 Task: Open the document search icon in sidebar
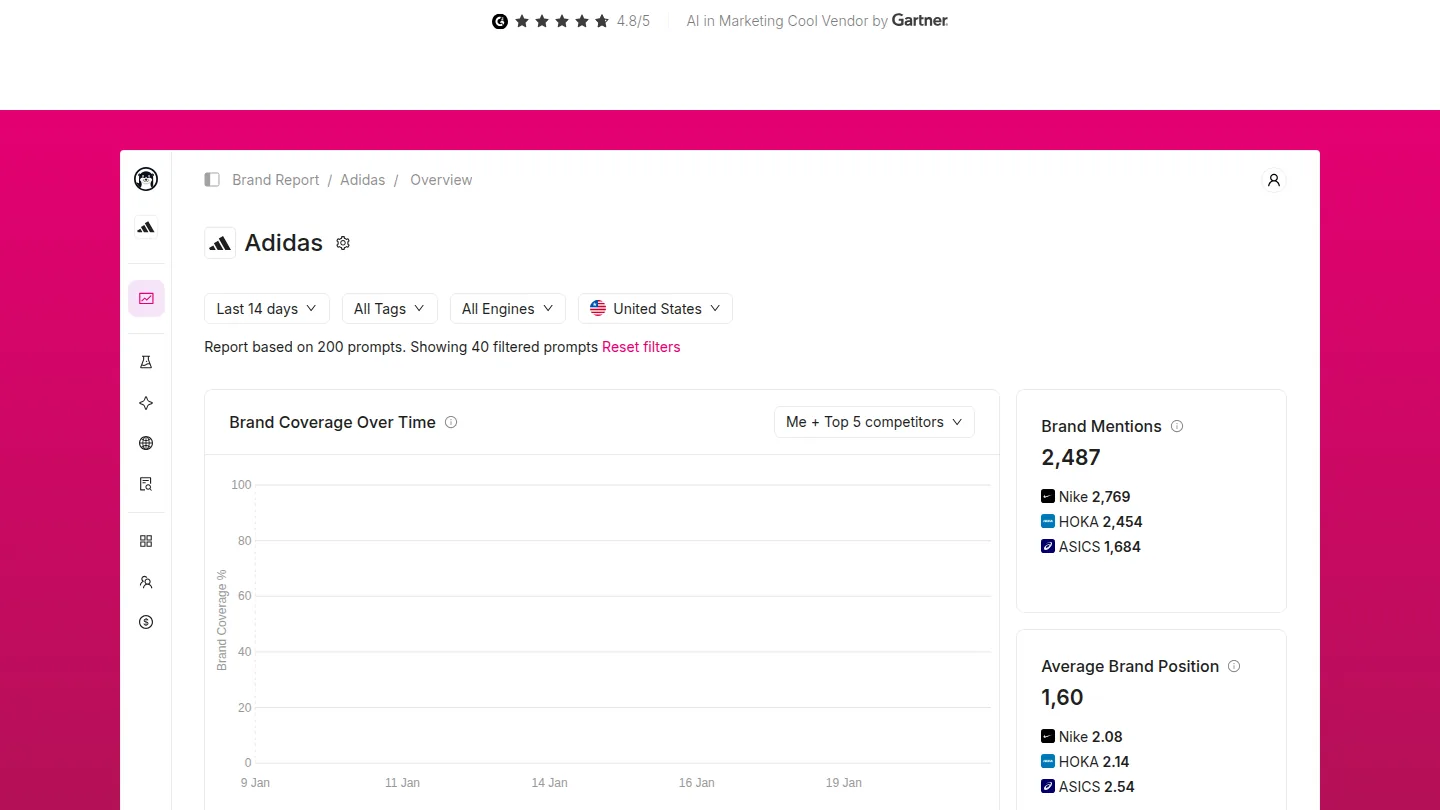point(146,484)
